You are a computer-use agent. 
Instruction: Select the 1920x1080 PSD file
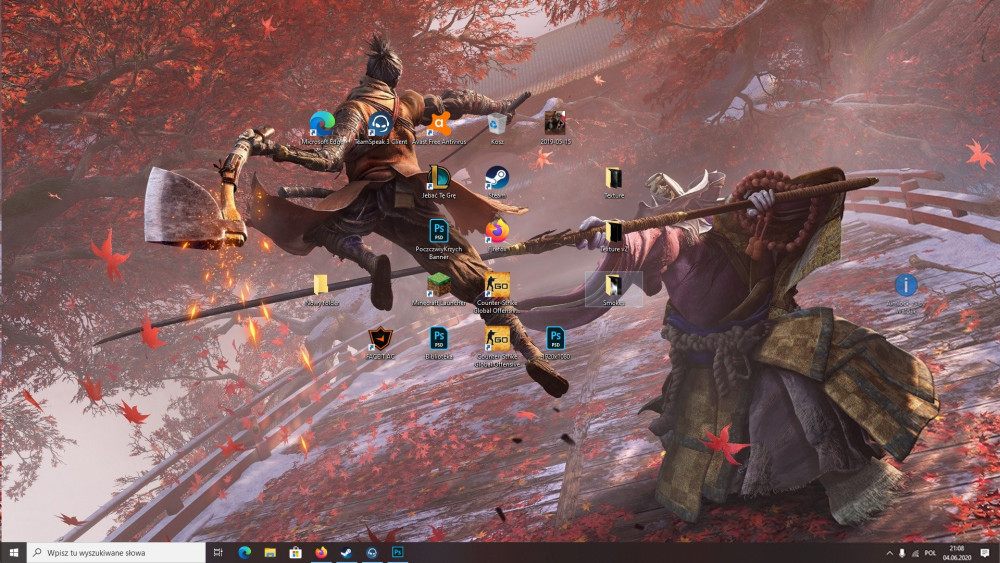coord(555,343)
